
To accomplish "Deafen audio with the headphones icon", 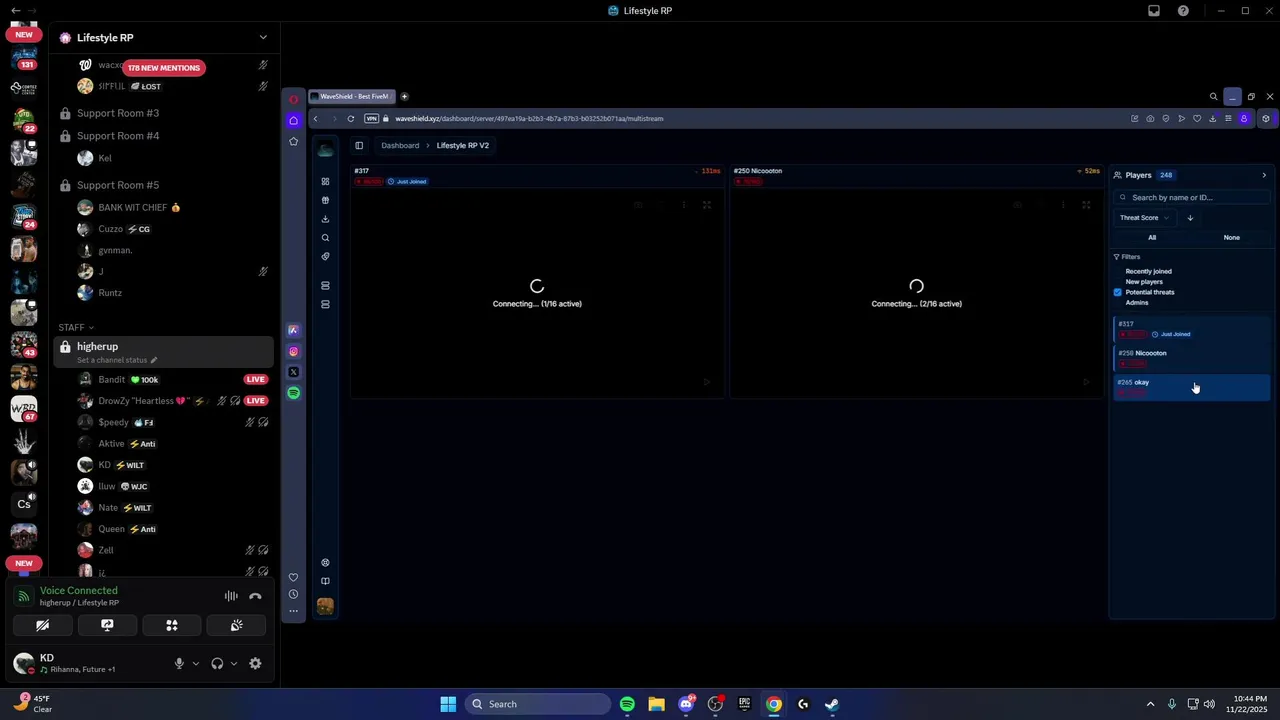I will tap(217, 663).
